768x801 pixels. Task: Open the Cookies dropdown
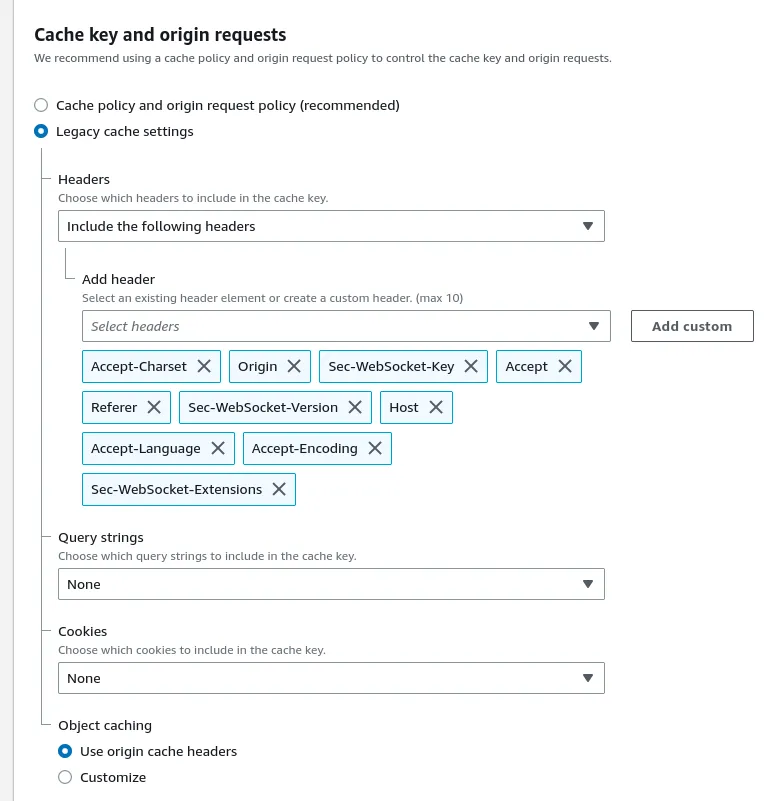coord(331,678)
